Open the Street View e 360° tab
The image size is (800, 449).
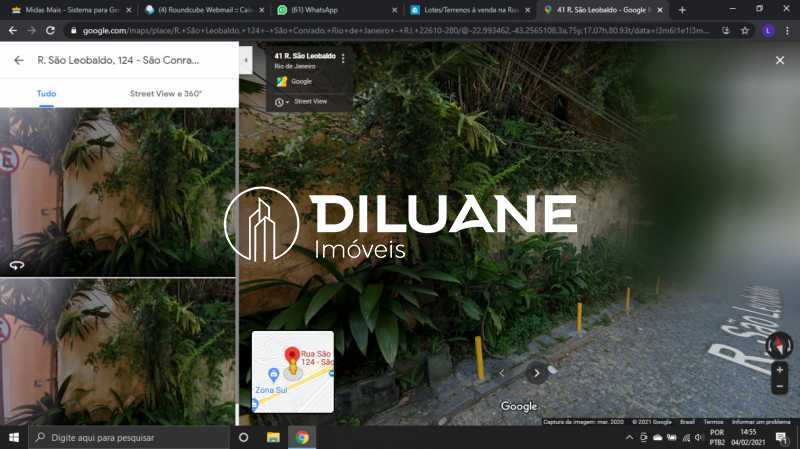(x=166, y=93)
